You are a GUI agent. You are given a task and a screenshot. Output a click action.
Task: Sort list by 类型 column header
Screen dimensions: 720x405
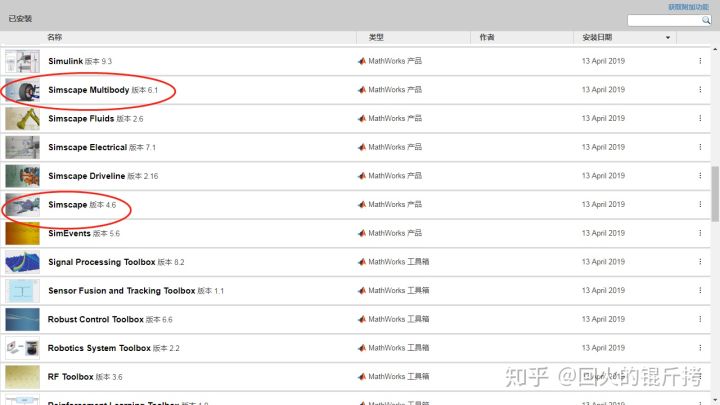click(376, 37)
